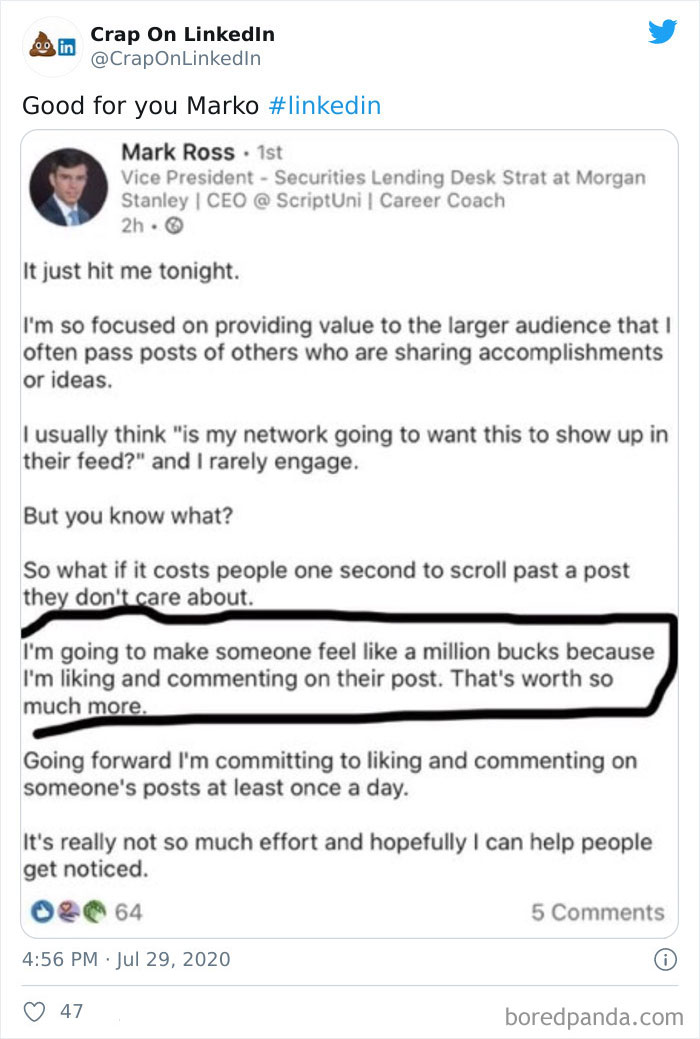Open the #linkedin hashtag
The width and height of the screenshot is (700, 1039).
click(x=327, y=104)
